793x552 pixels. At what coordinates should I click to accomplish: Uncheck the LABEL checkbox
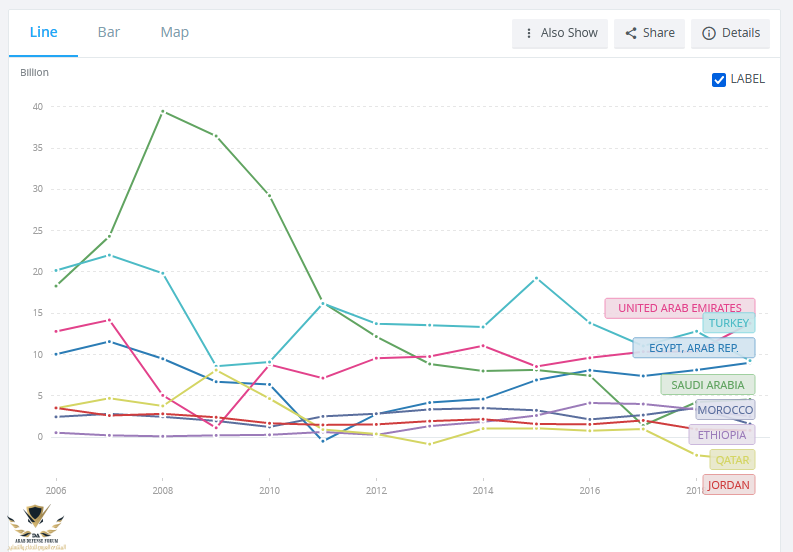point(719,79)
